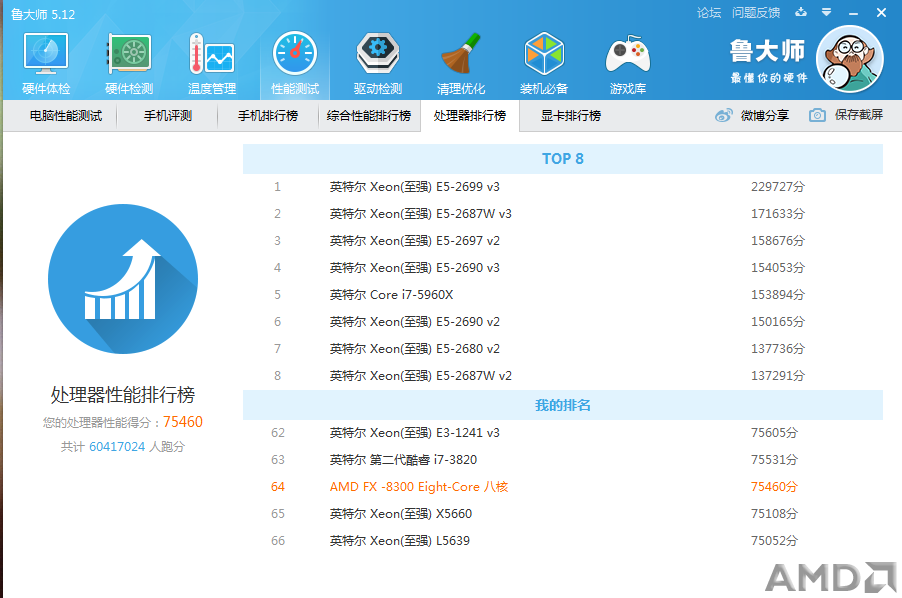902x598 pixels.
Task: Click the 鲁大师 5.12 title text
Action: [43, 14]
